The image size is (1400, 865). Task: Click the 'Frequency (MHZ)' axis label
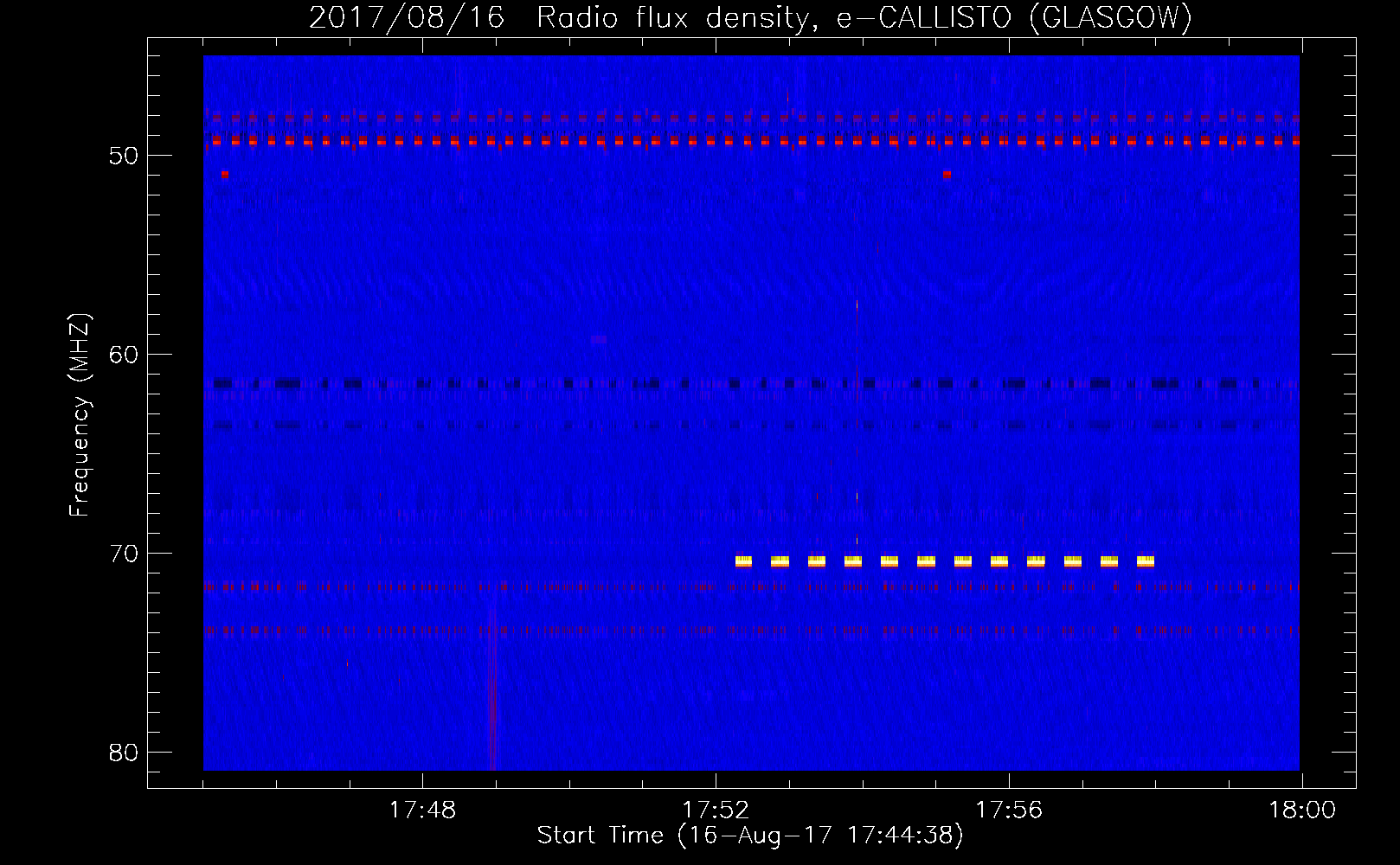pyautogui.click(x=80, y=415)
